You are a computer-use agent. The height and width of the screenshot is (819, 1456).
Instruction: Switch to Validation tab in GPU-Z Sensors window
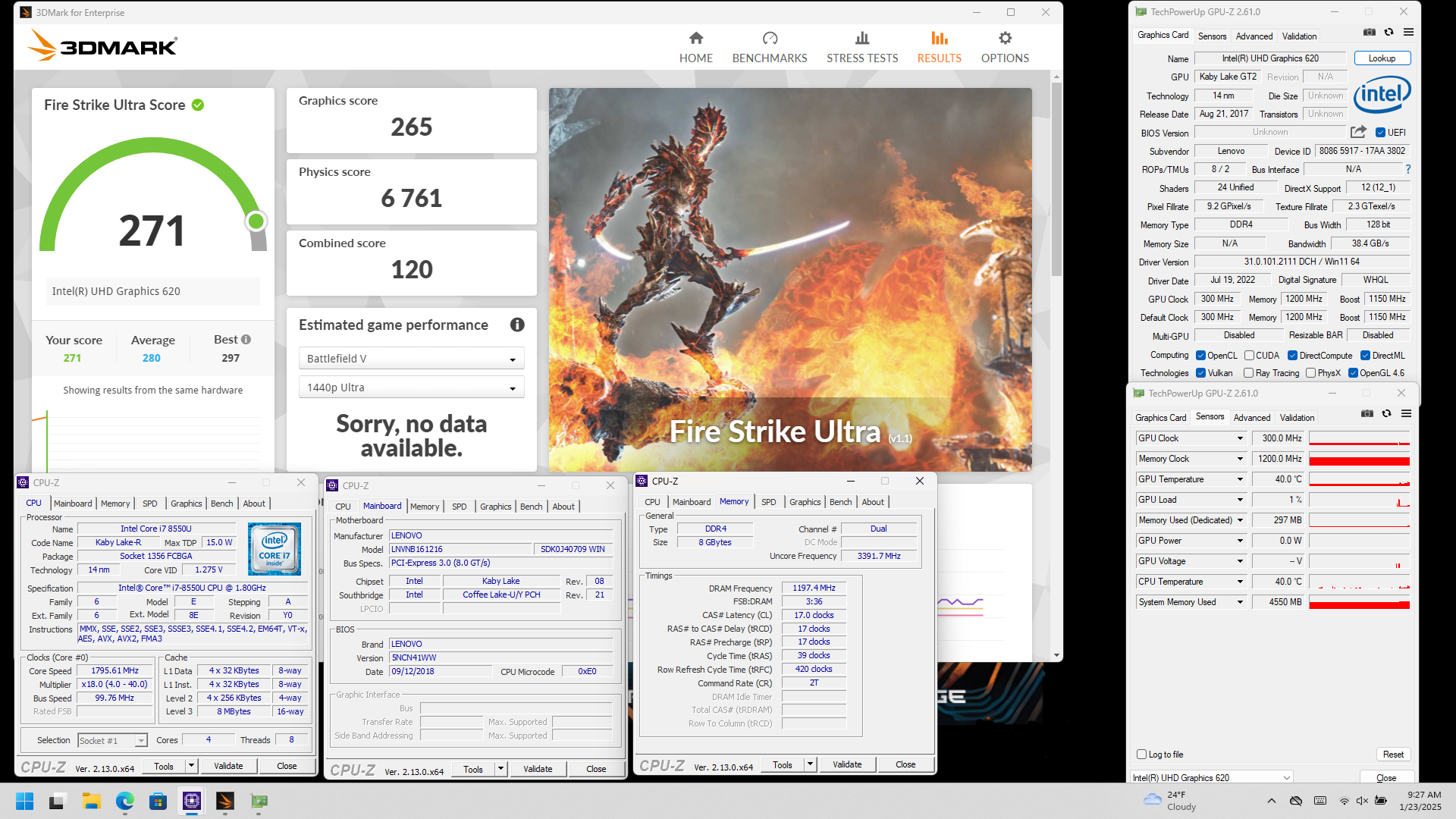pyautogui.click(x=1297, y=417)
